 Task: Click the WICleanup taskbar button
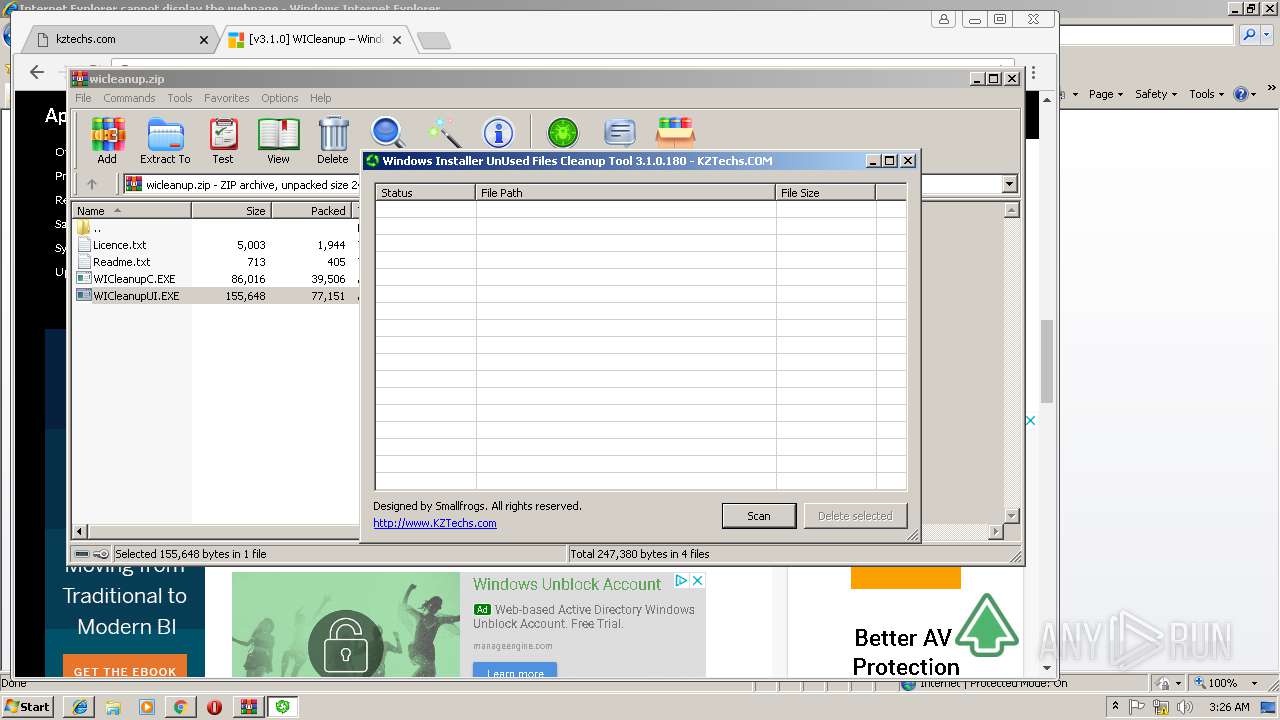point(283,707)
